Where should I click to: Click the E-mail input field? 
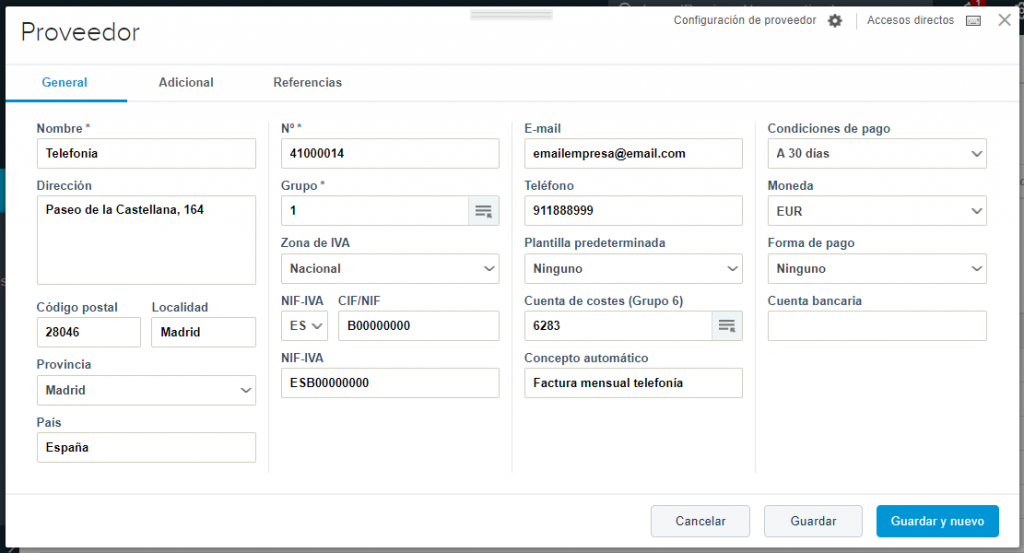[633, 154]
